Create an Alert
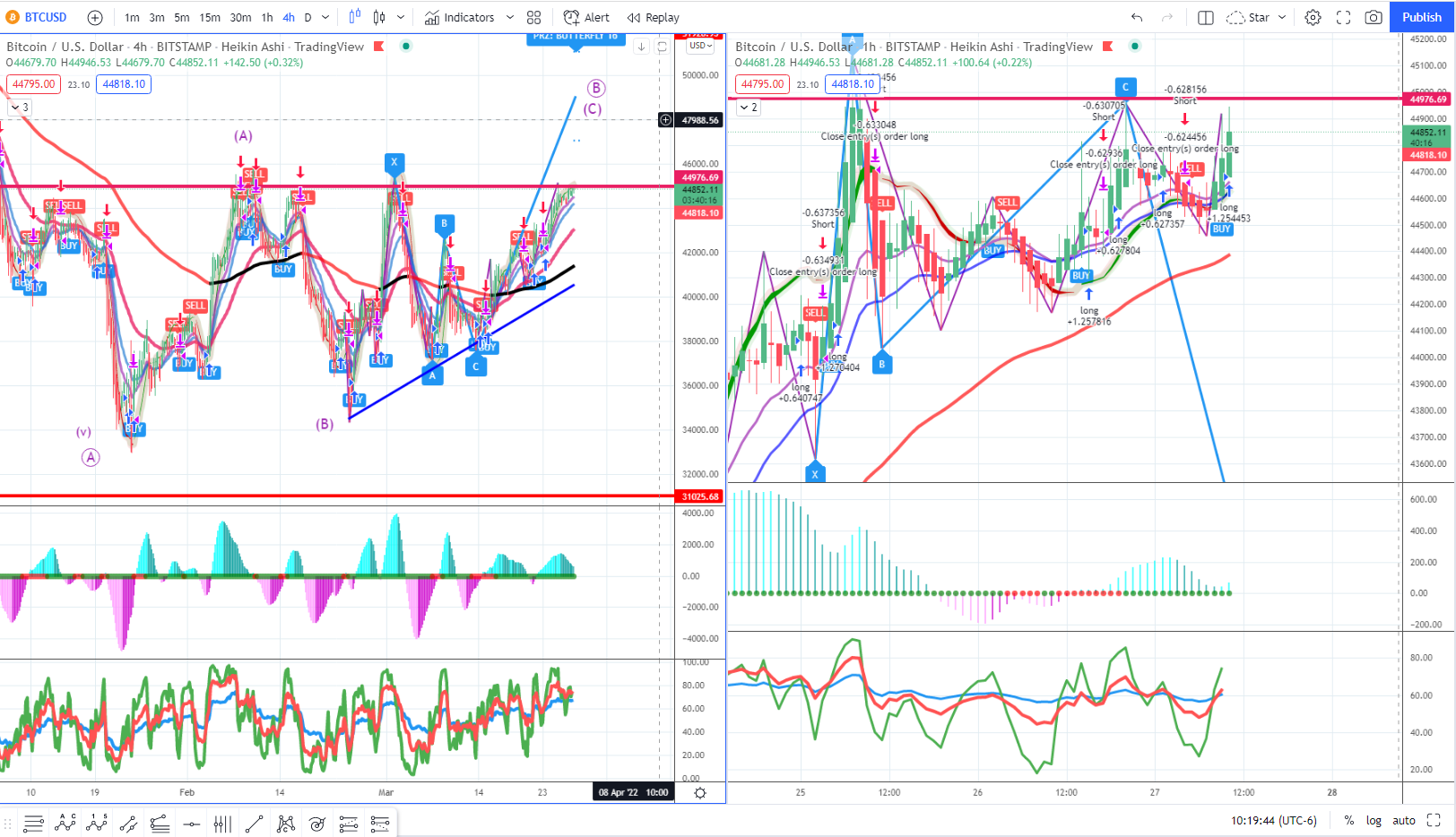 click(x=586, y=17)
